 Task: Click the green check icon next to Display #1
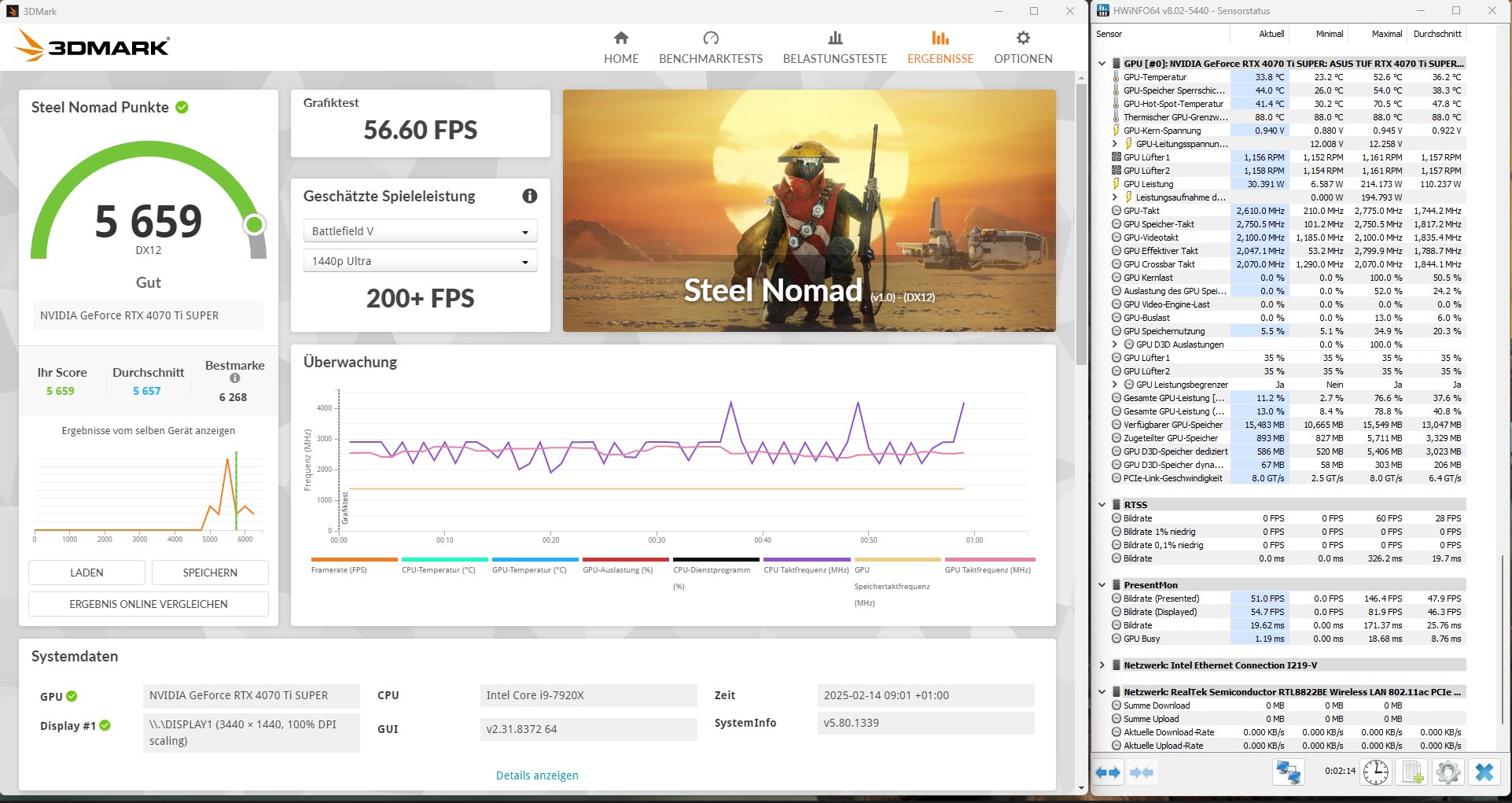(x=105, y=725)
